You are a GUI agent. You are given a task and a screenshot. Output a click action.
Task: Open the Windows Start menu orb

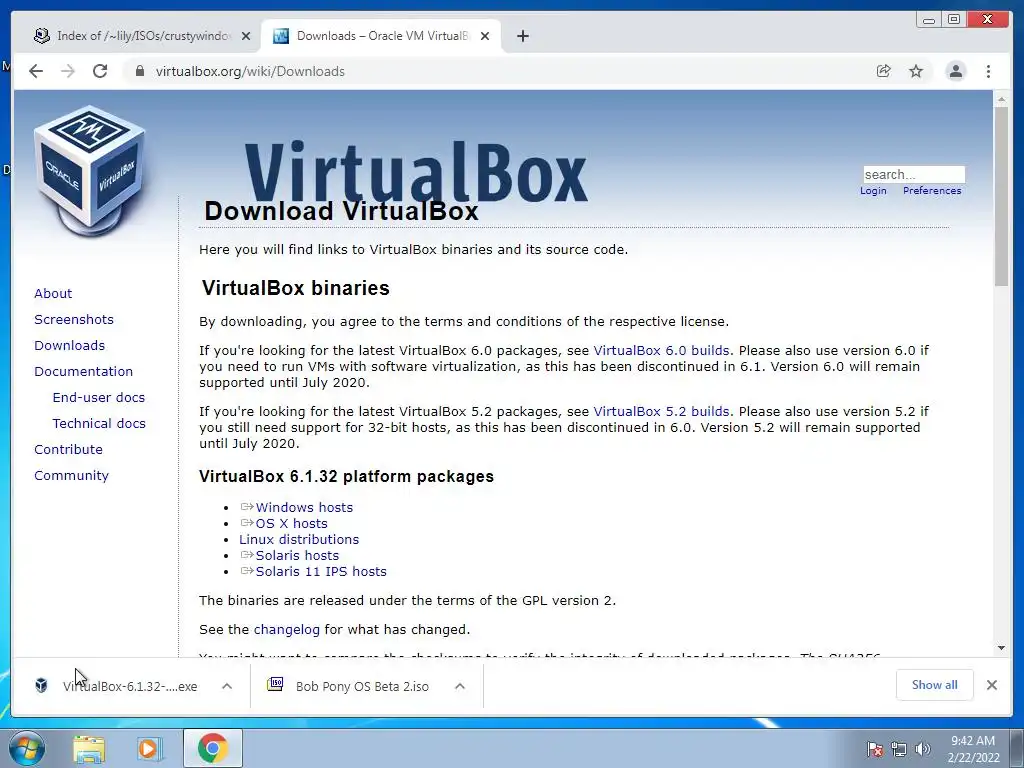[x=27, y=748]
